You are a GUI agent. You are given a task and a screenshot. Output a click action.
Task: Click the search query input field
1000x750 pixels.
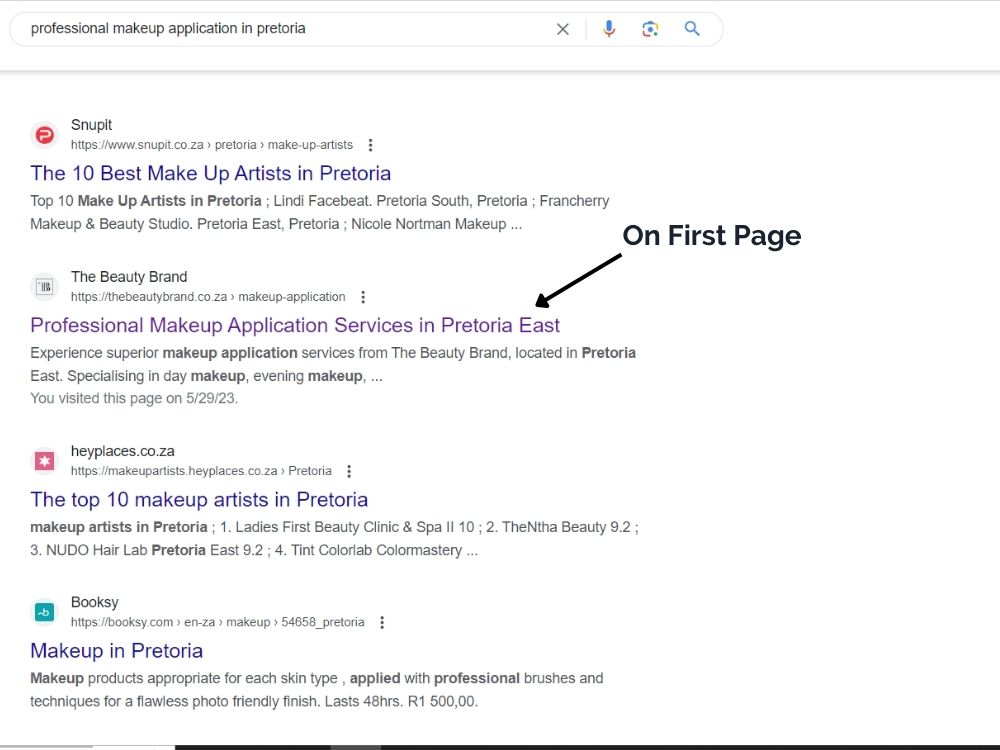pos(287,29)
